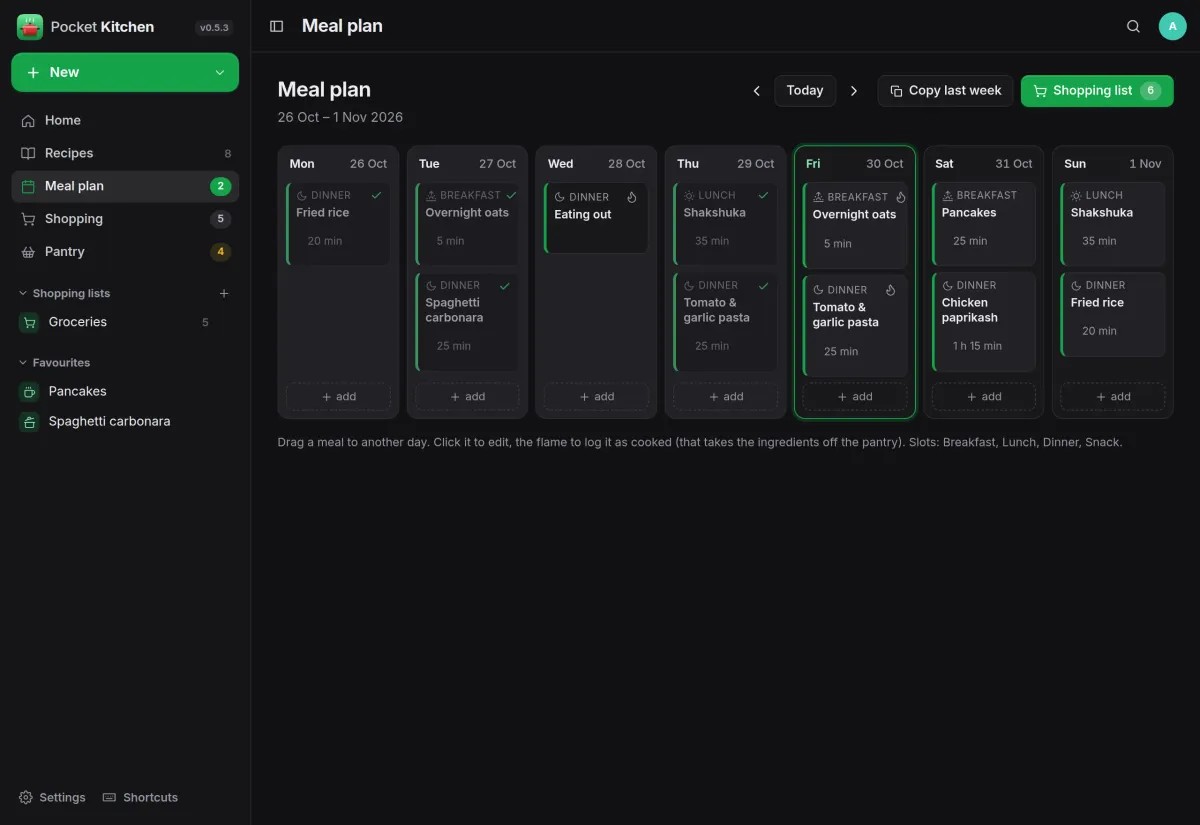The image size is (1200, 825).
Task: Open Saturday's Pancakes breakfast card
Action: click(984, 224)
